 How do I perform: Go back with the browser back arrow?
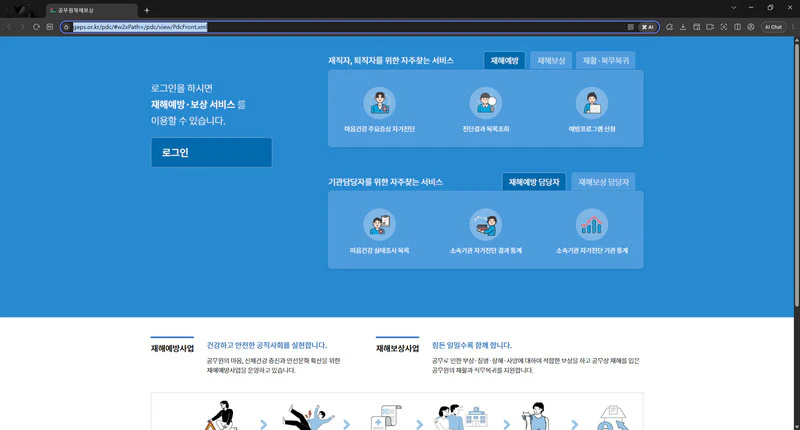coord(9,27)
